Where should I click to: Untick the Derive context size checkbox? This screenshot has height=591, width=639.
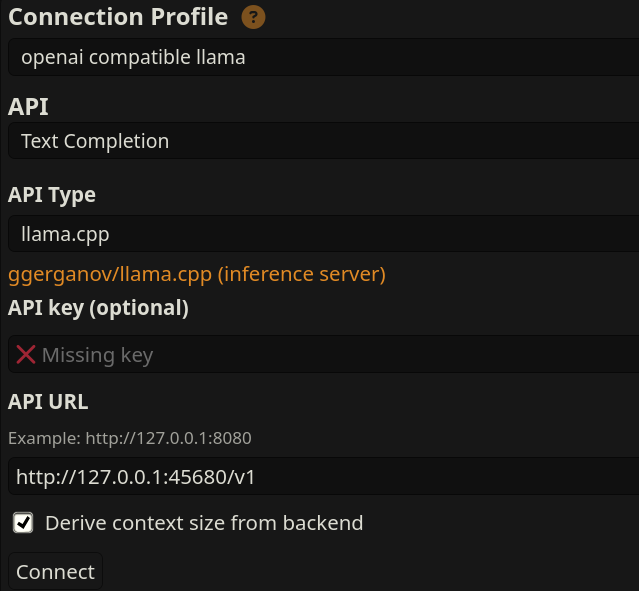pos(23,523)
